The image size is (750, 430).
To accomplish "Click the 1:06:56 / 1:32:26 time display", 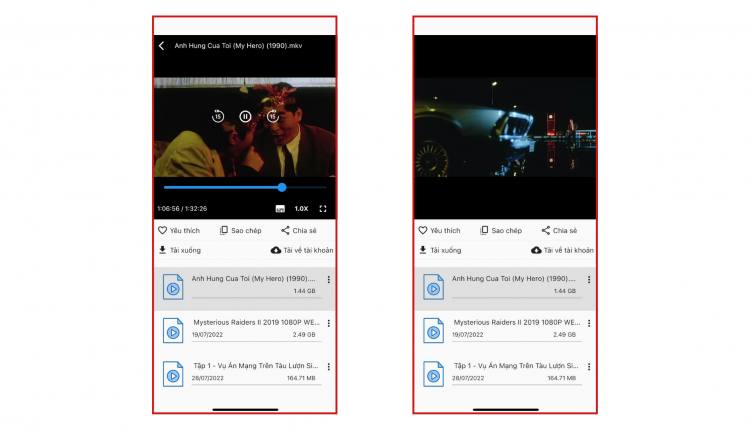I will (x=182, y=209).
